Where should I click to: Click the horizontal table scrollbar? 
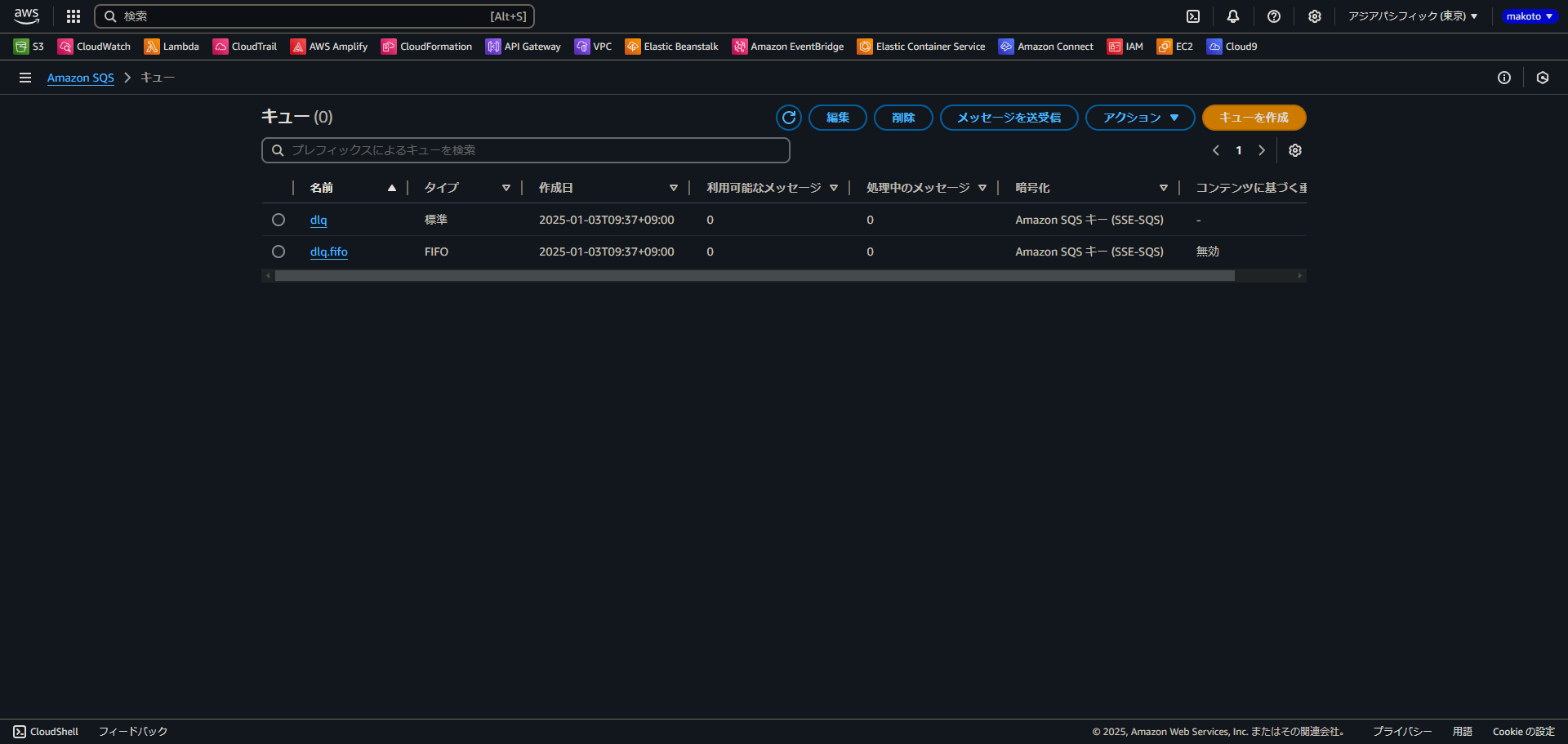click(755, 276)
